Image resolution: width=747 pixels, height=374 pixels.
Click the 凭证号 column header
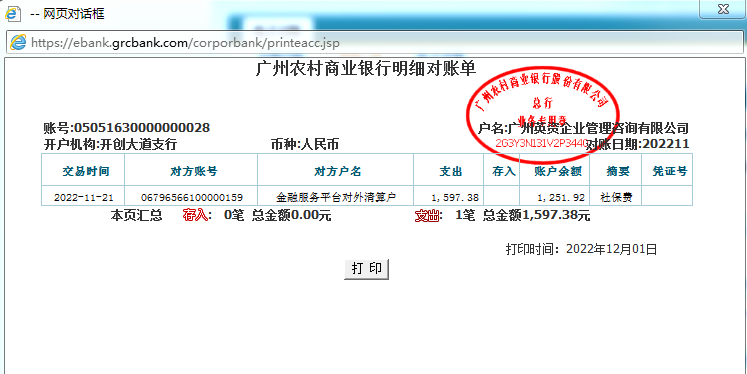click(x=667, y=170)
